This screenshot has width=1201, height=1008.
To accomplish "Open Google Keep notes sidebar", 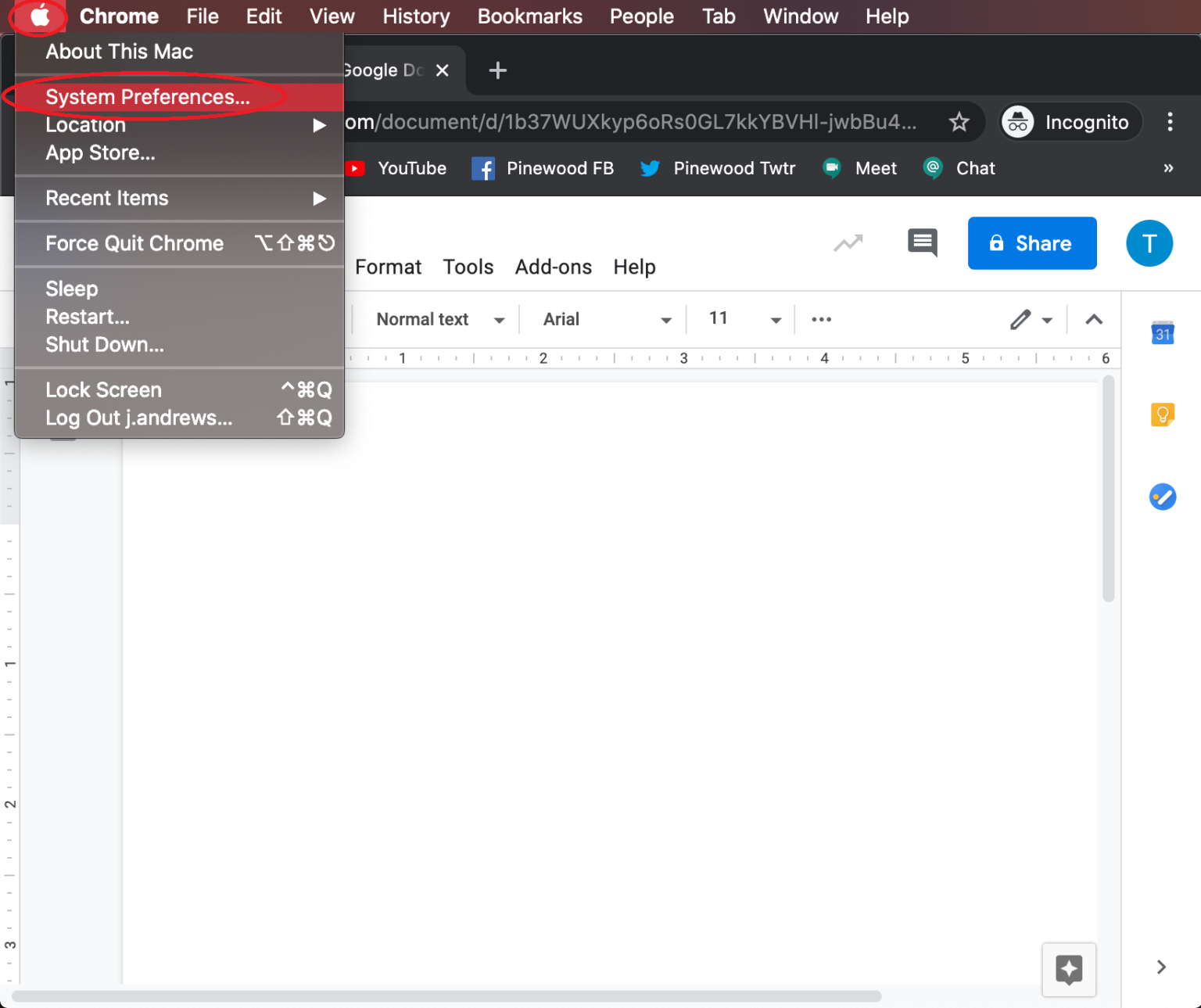I will click(x=1163, y=414).
